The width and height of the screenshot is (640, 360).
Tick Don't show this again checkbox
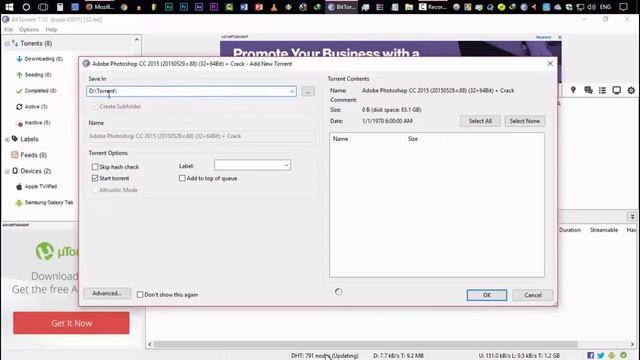(140, 294)
